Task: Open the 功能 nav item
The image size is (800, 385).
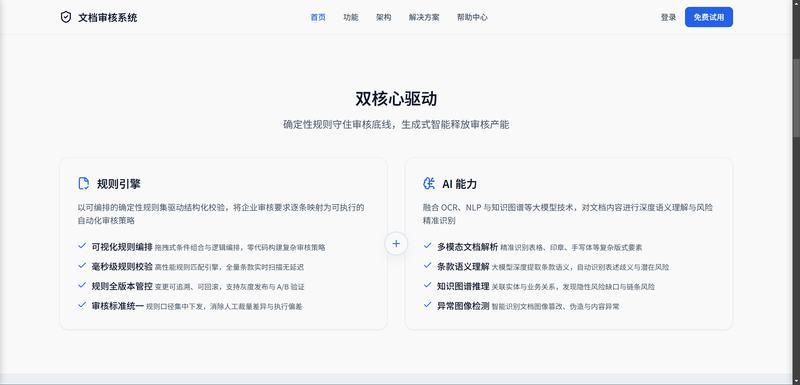Action: point(351,17)
